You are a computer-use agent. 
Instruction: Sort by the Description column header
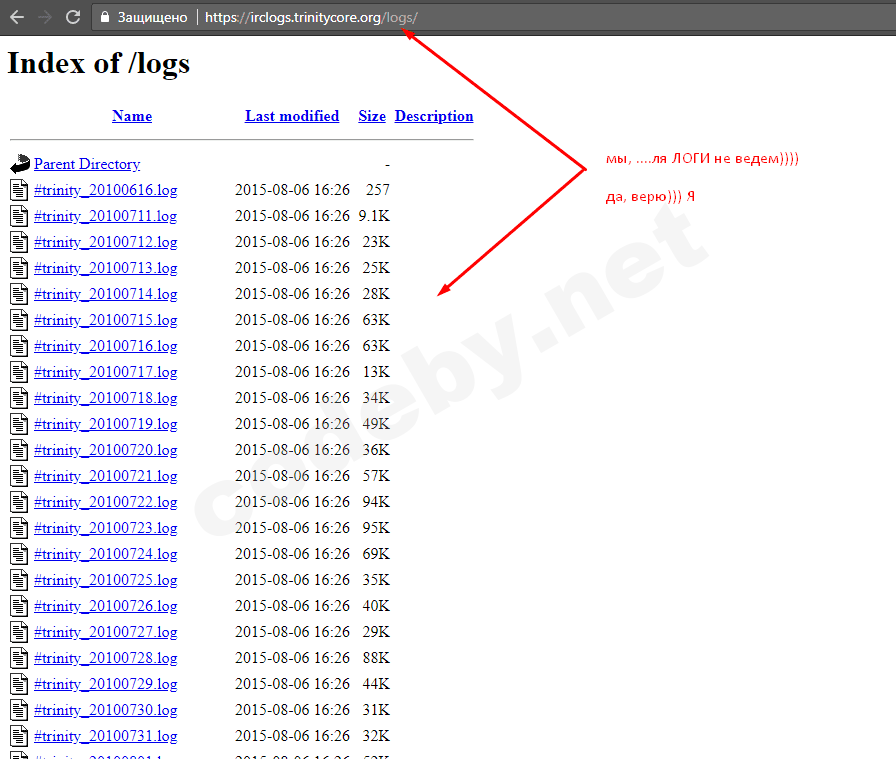(434, 117)
